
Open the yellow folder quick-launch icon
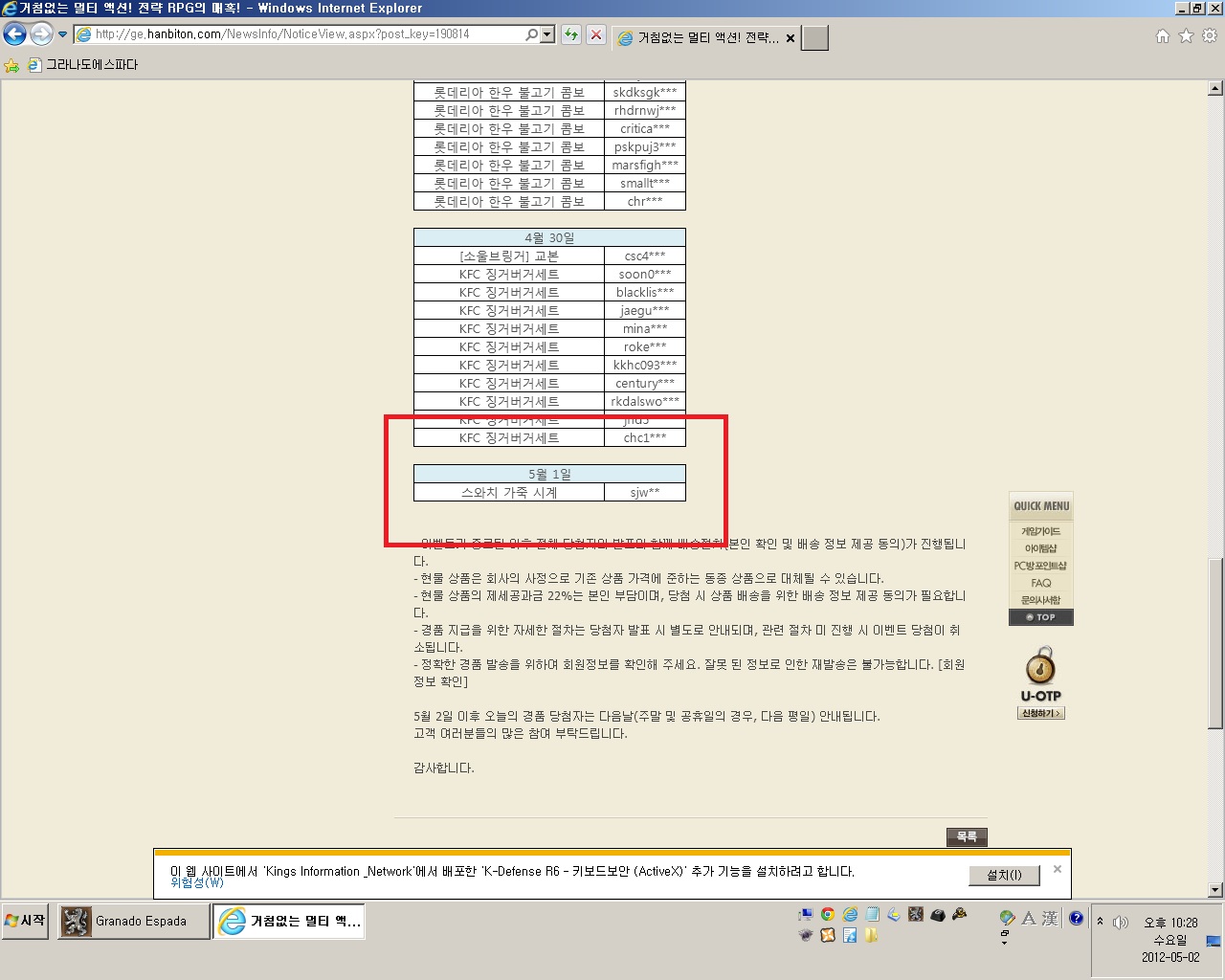click(871, 935)
